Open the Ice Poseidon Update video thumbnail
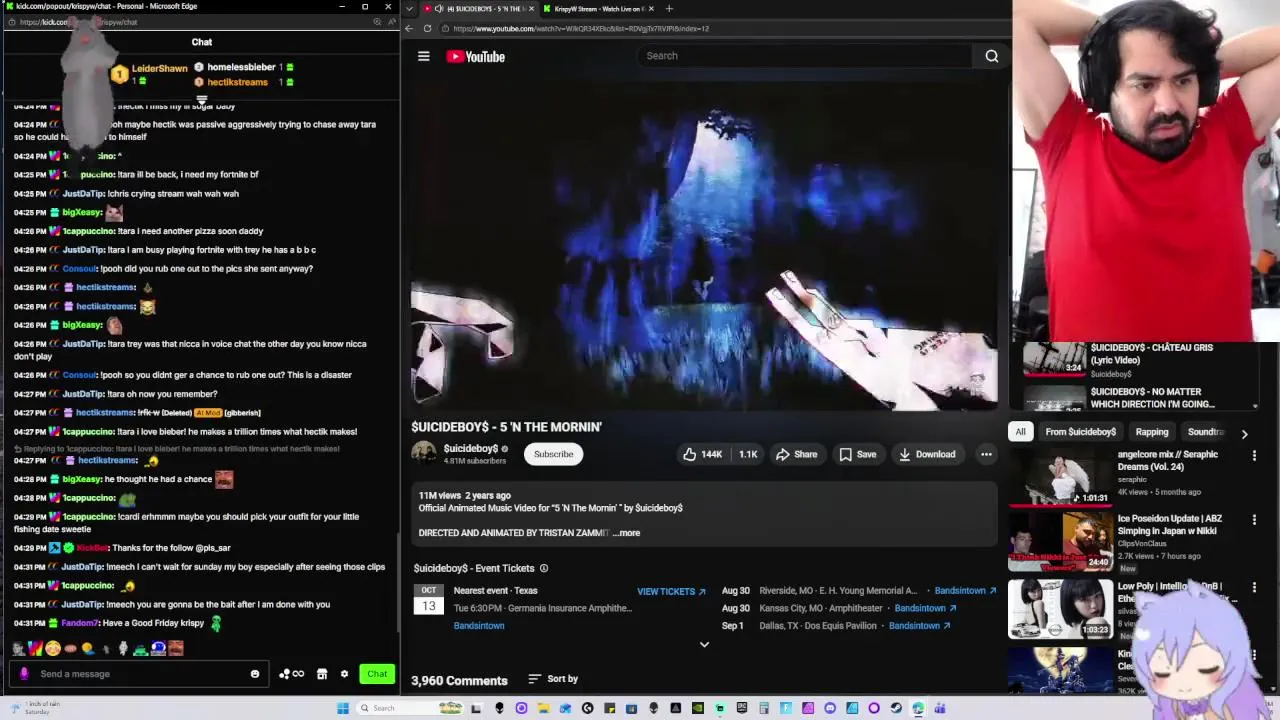 pos(1060,541)
